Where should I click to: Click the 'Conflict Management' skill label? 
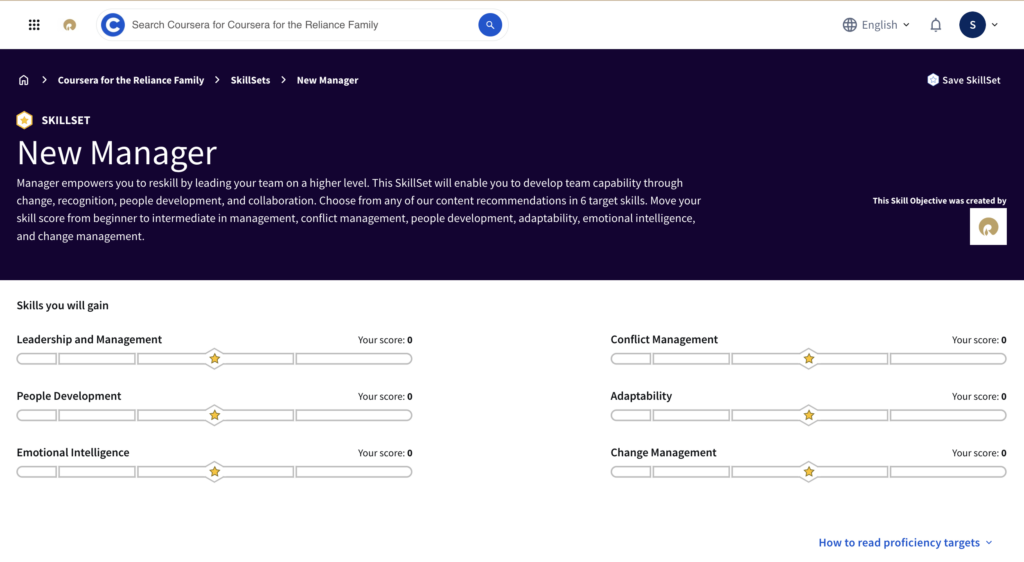(664, 339)
